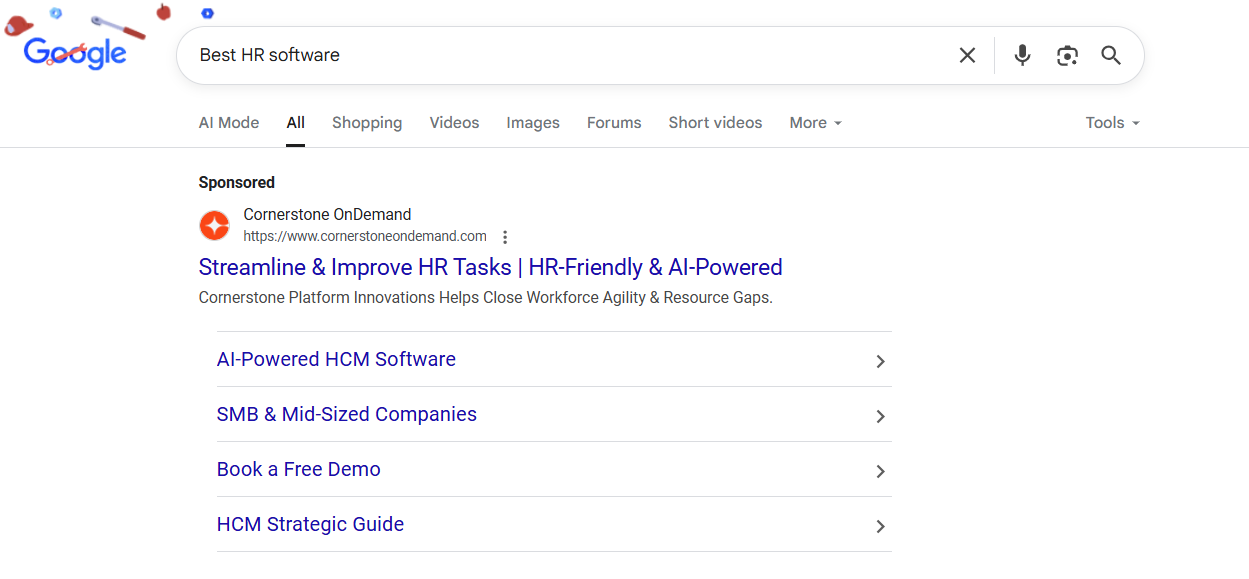Click the search magnifying glass icon
The width and height of the screenshot is (1249, 579).
[1111, 55]
